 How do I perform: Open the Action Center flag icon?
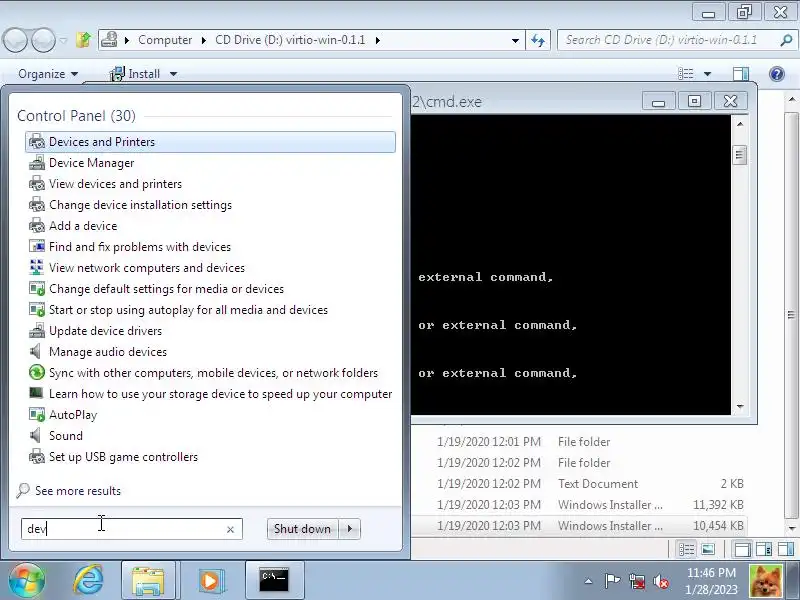pos(612,581)
